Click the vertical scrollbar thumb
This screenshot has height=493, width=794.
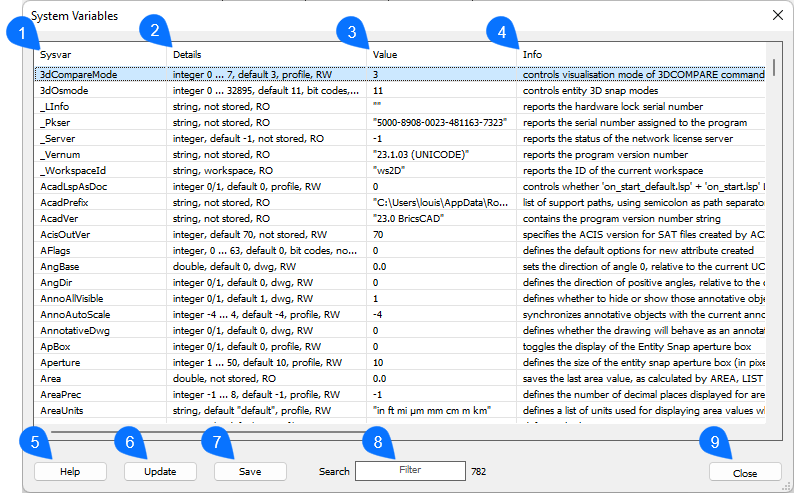(x=775, y=68)
